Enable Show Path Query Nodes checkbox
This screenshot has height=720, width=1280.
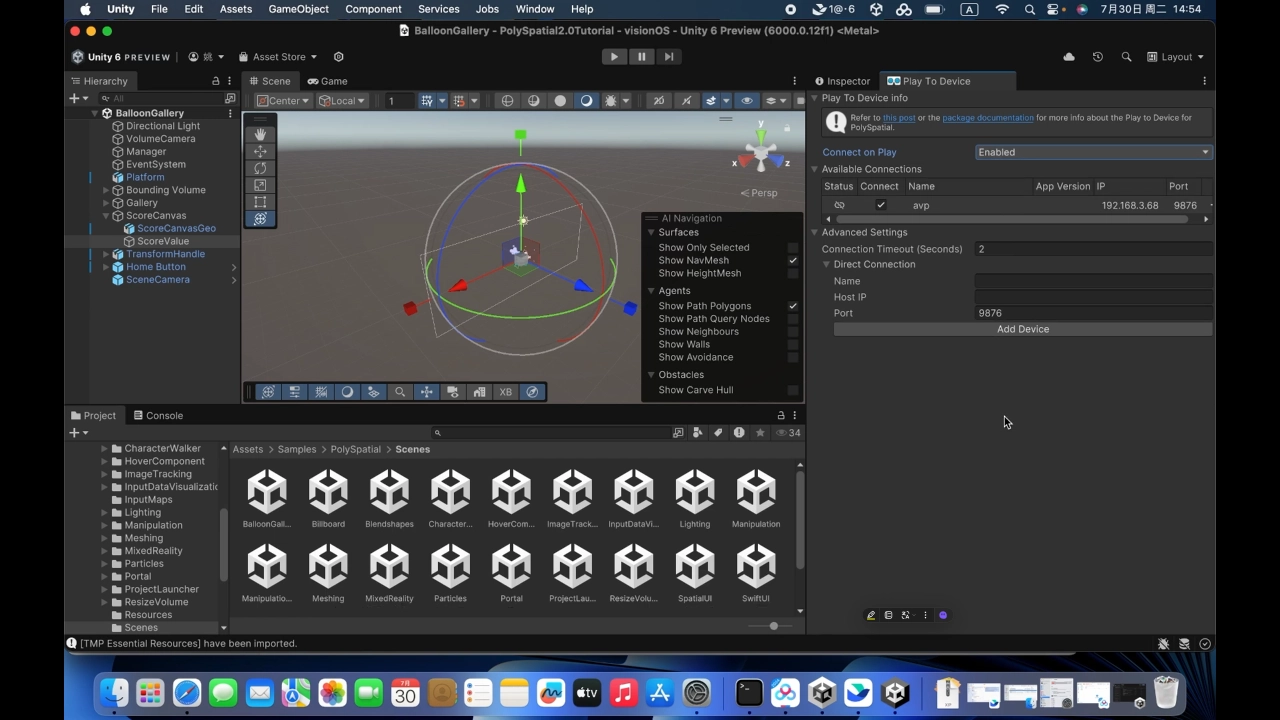[793, 319]
